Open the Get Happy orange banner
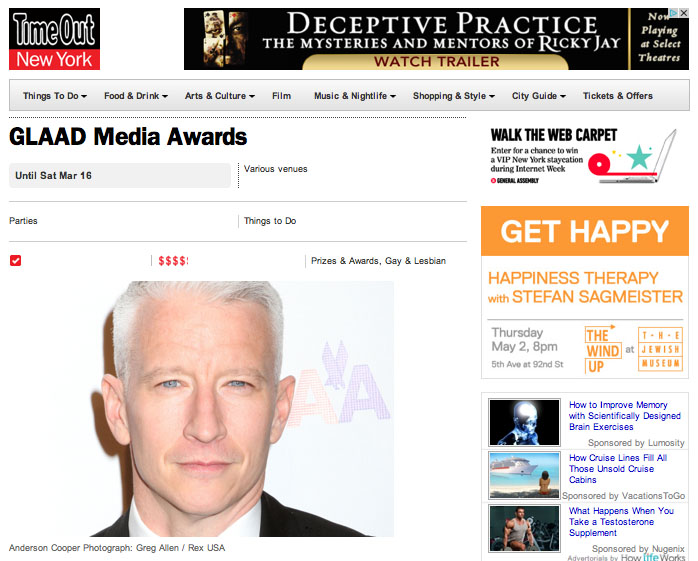This screenshot has height=561, width=698. (585, 231)
